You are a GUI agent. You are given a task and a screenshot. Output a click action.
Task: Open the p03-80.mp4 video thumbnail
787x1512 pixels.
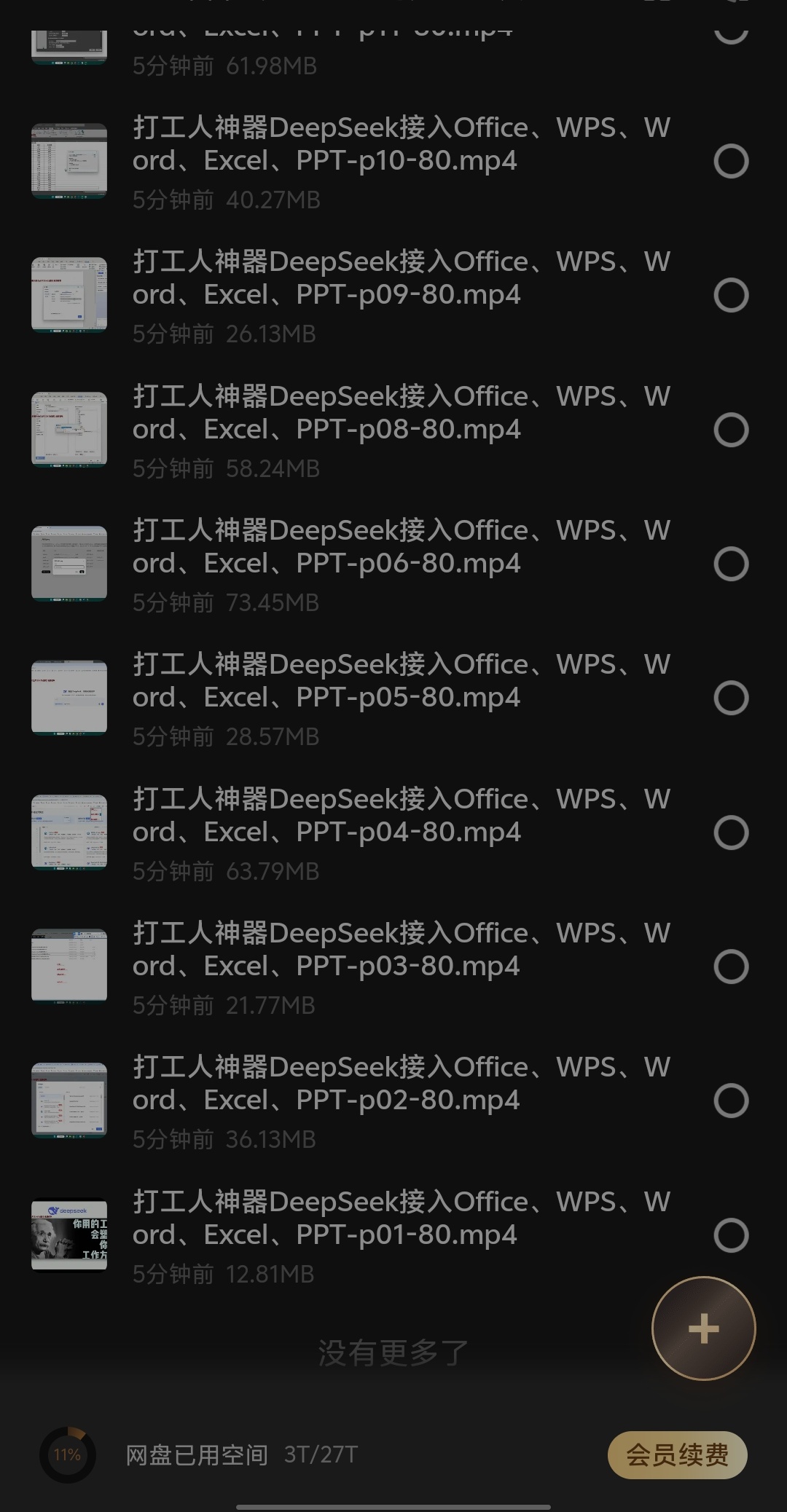coord(69,966)
